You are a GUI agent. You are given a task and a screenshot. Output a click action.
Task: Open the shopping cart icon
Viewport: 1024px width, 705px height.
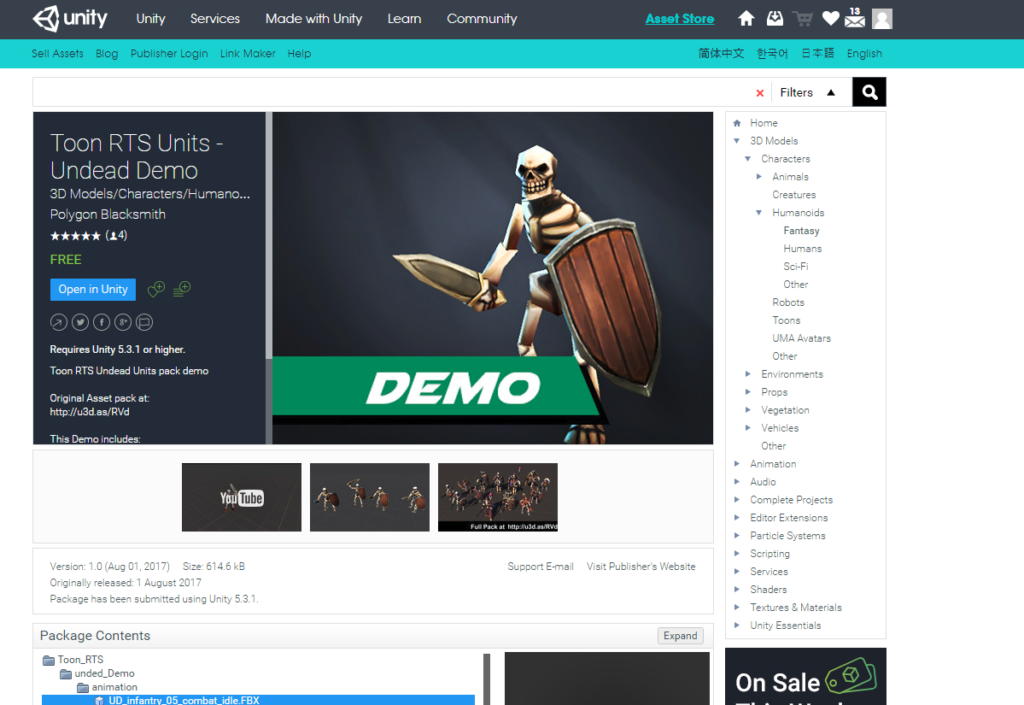point(803,19)
